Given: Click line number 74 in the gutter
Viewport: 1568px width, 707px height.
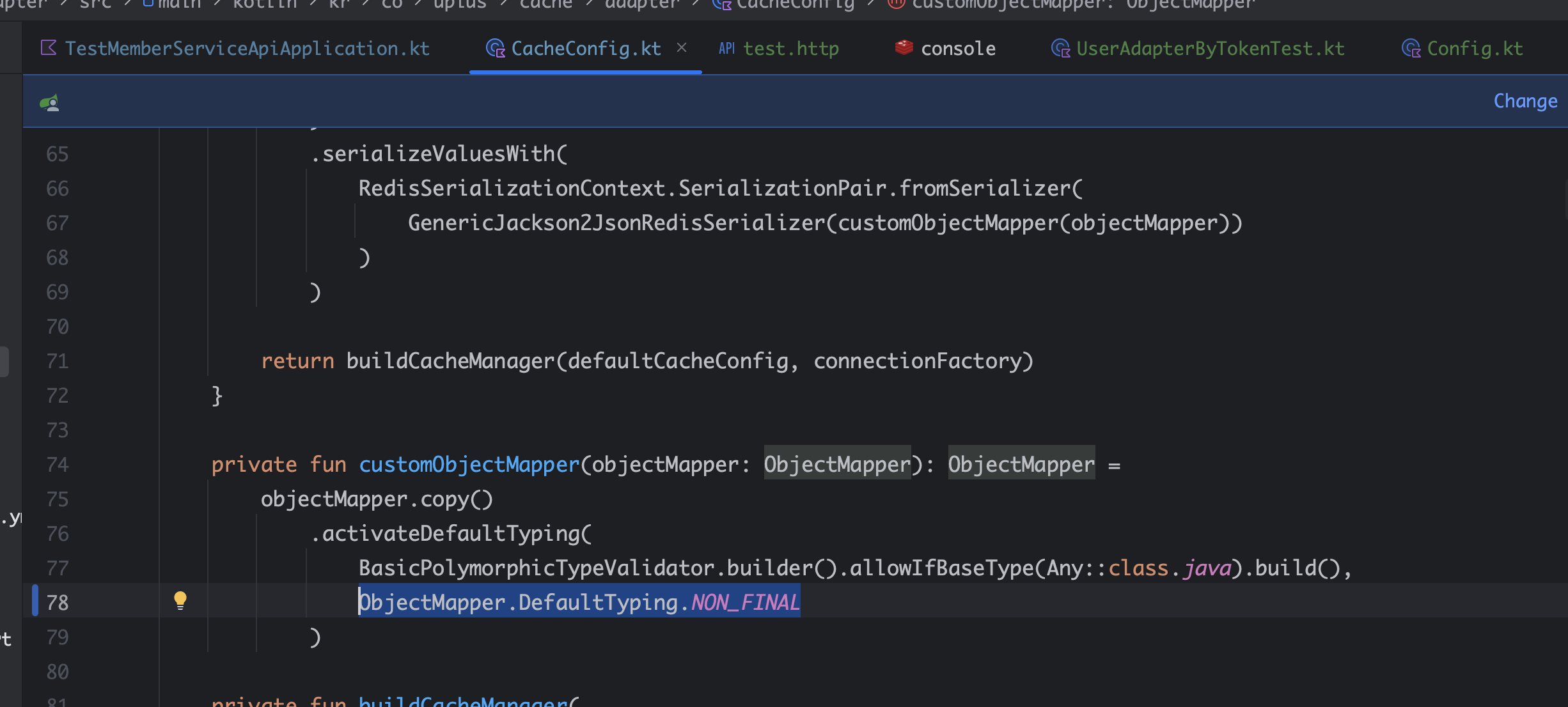Looking at the screenshot, I should (x=58, y=465).
